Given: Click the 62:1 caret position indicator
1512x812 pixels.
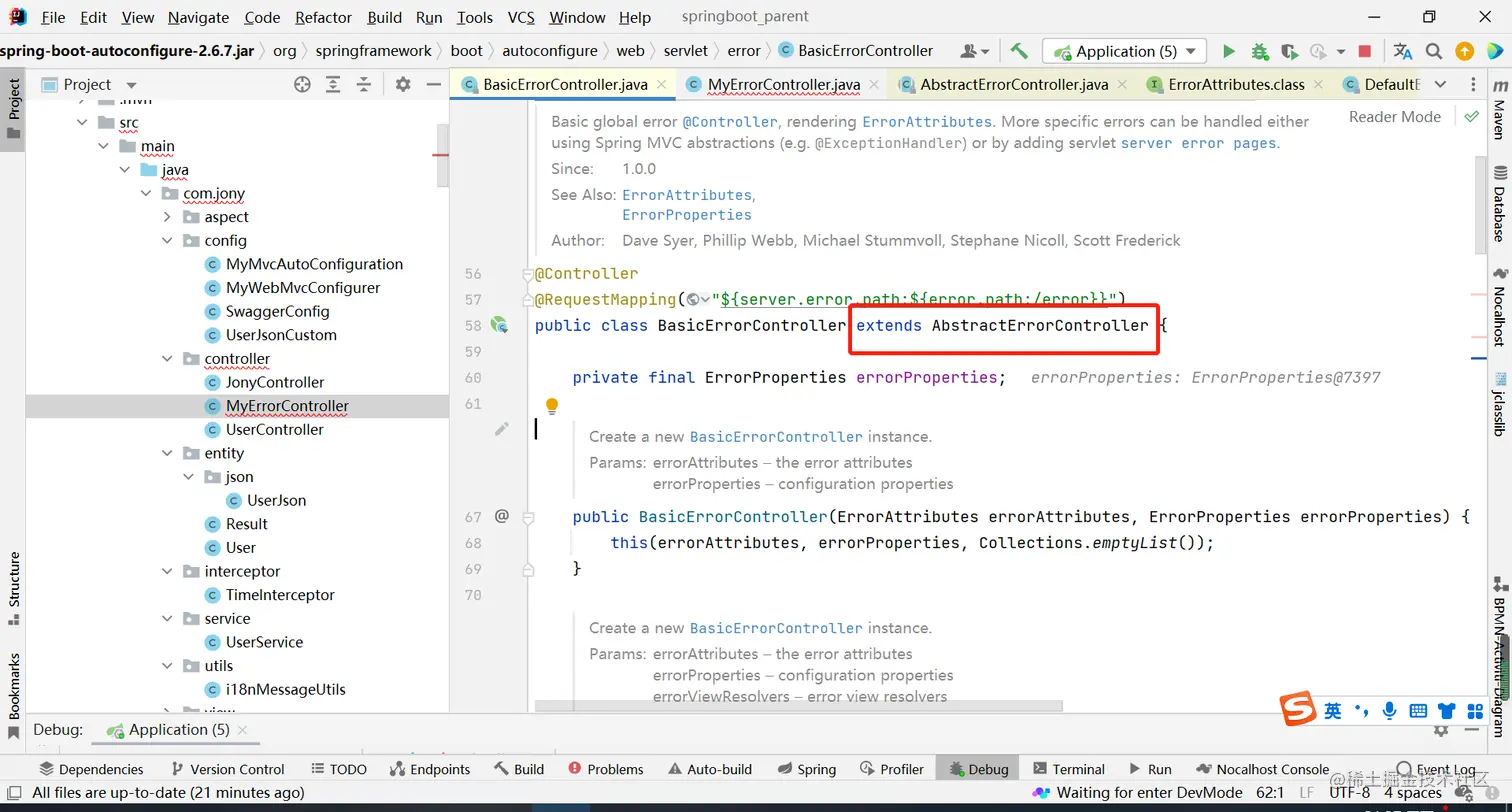Looking at the screenshot, I should point(1269,793).
